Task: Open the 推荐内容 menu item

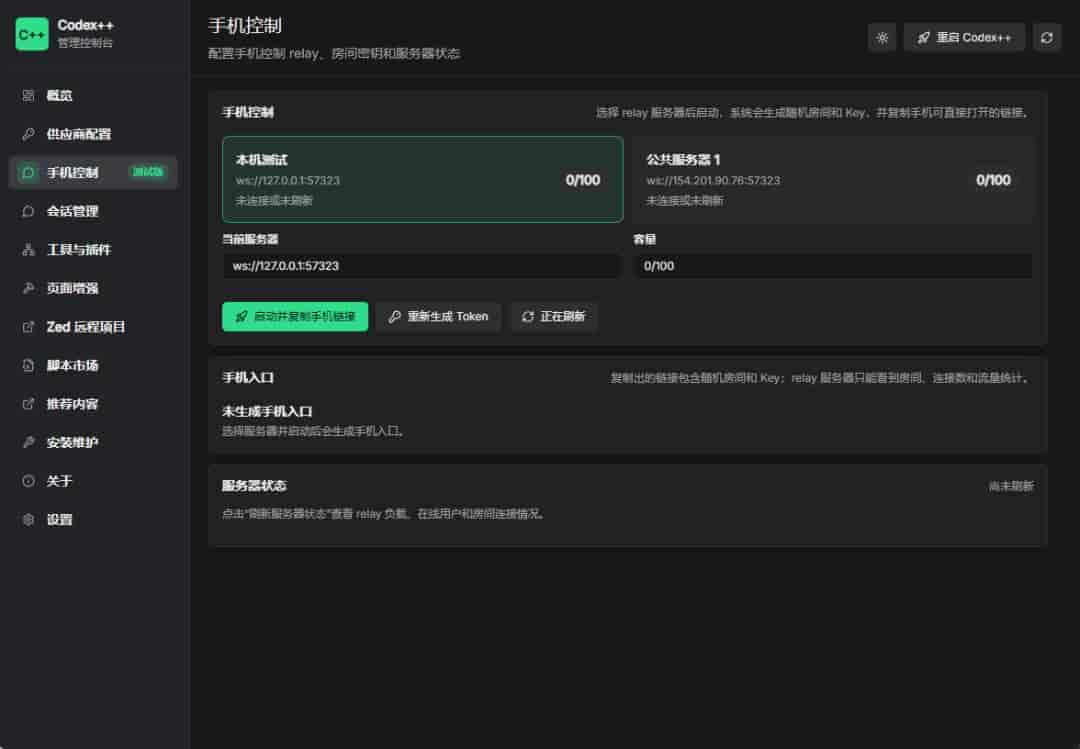Action: [93, 404]
